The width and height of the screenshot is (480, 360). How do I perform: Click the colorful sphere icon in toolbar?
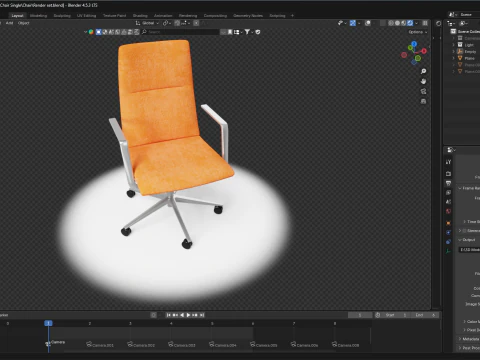click(91, 32)
